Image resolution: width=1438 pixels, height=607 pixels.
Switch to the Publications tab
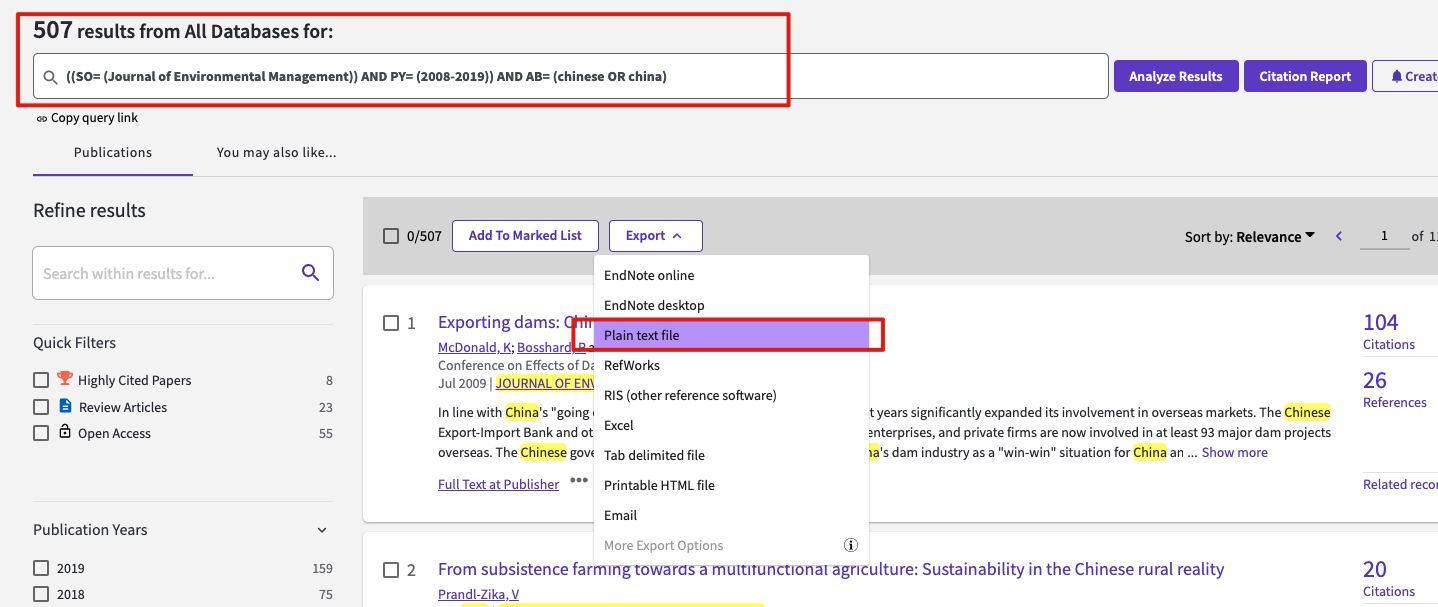(x=113, y=153)
